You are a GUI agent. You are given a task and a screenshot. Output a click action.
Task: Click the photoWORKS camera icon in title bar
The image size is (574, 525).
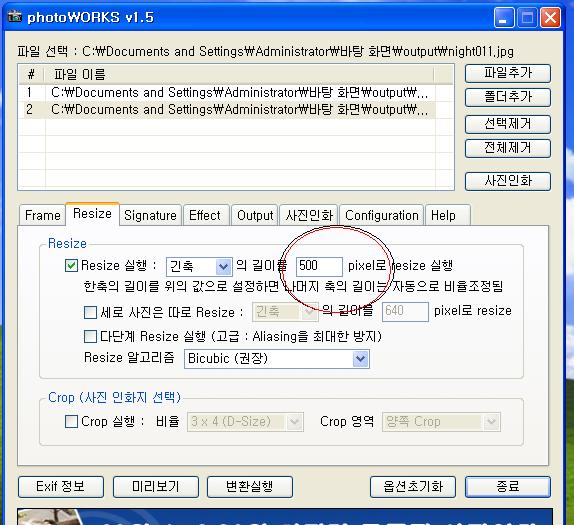pyautogui.click(x=14, y=17)
